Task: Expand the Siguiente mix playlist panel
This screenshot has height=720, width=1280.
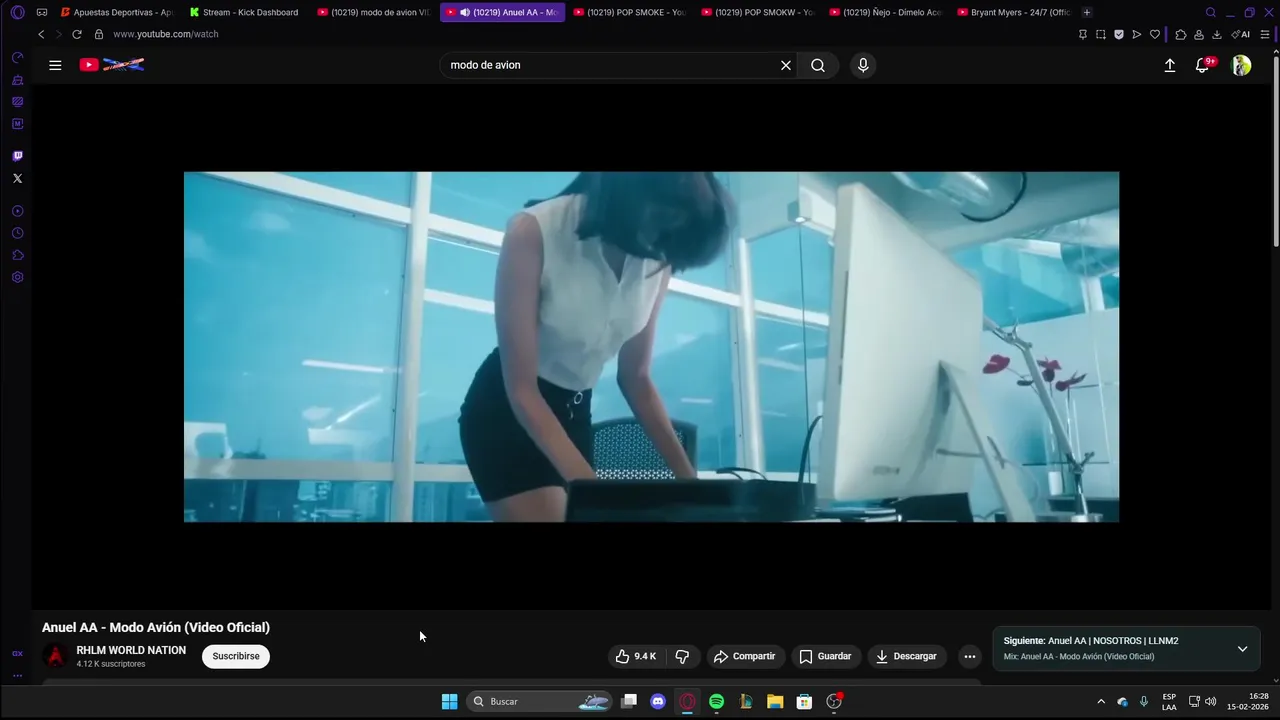Action: click(x=1242, y=648)
